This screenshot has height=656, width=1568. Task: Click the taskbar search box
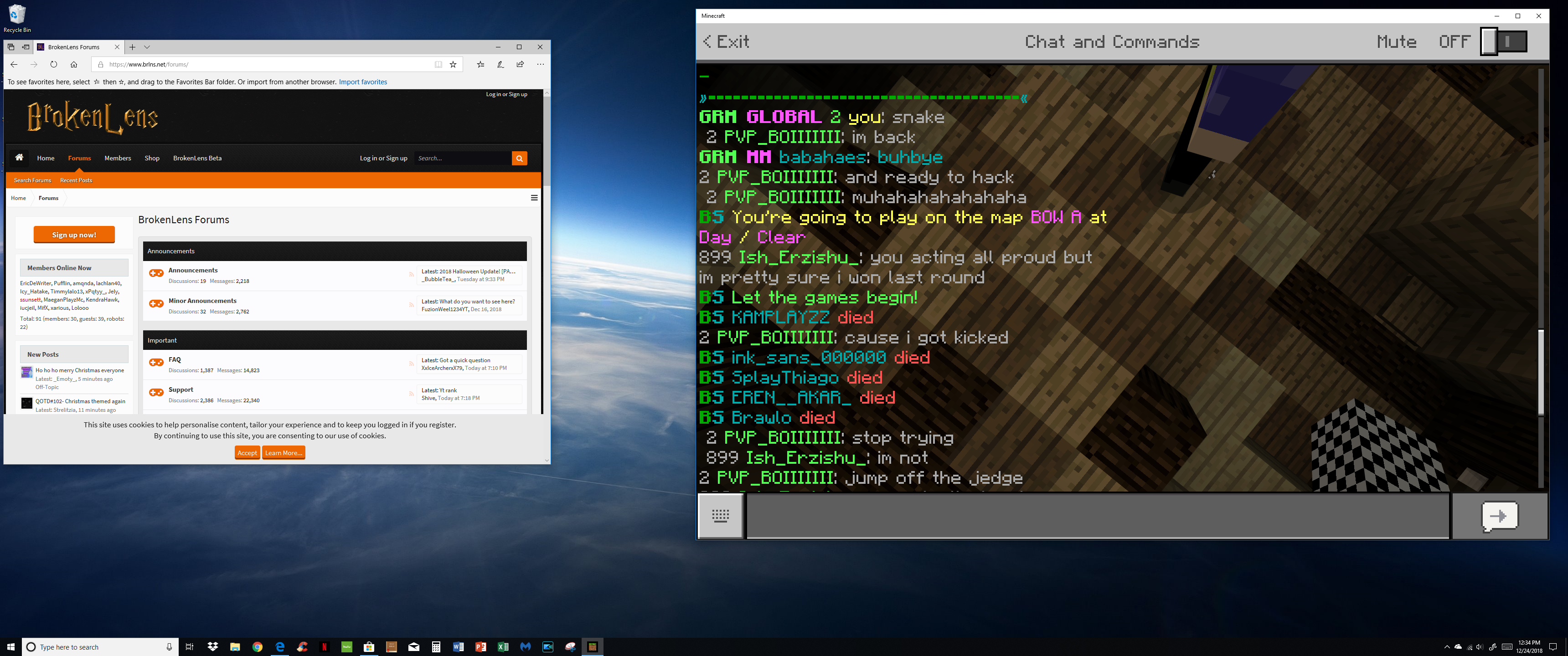tap(100, 647)
